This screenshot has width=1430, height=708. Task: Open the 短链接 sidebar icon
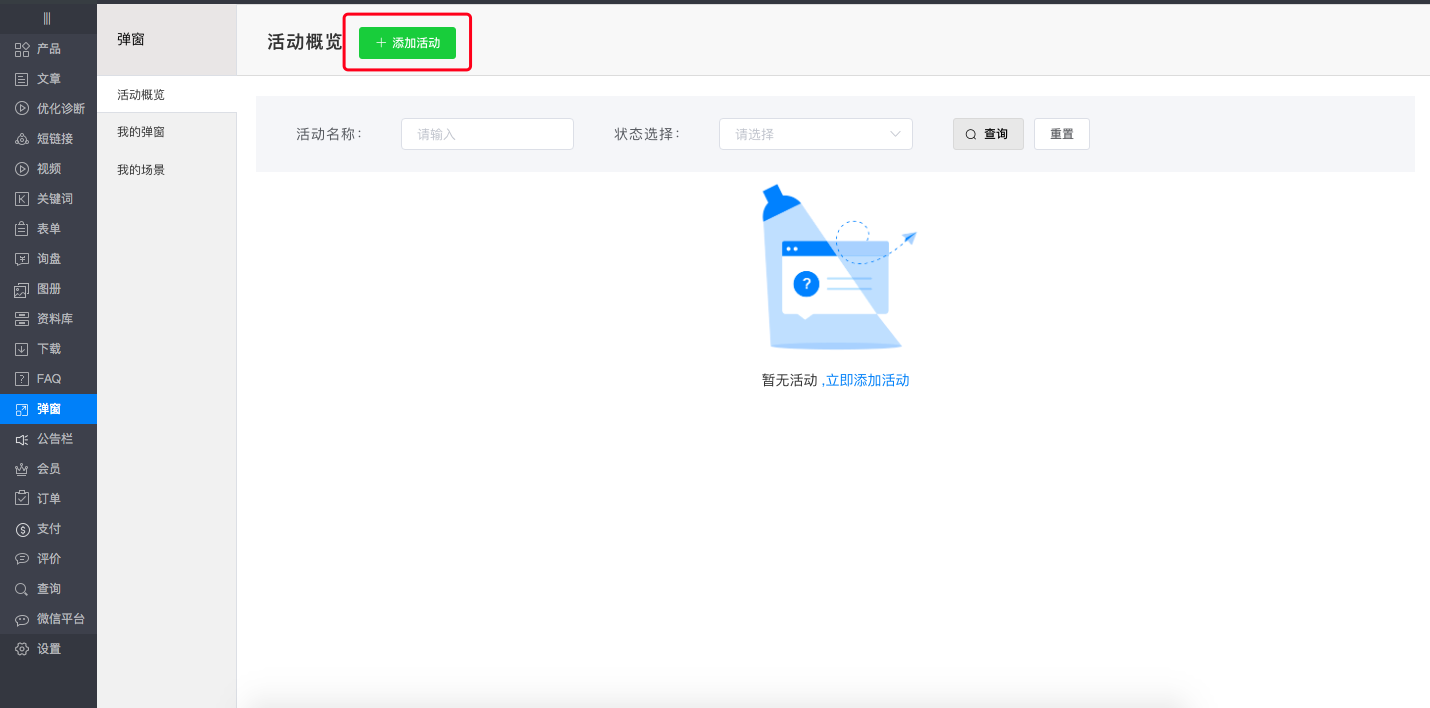click(22, 139)
